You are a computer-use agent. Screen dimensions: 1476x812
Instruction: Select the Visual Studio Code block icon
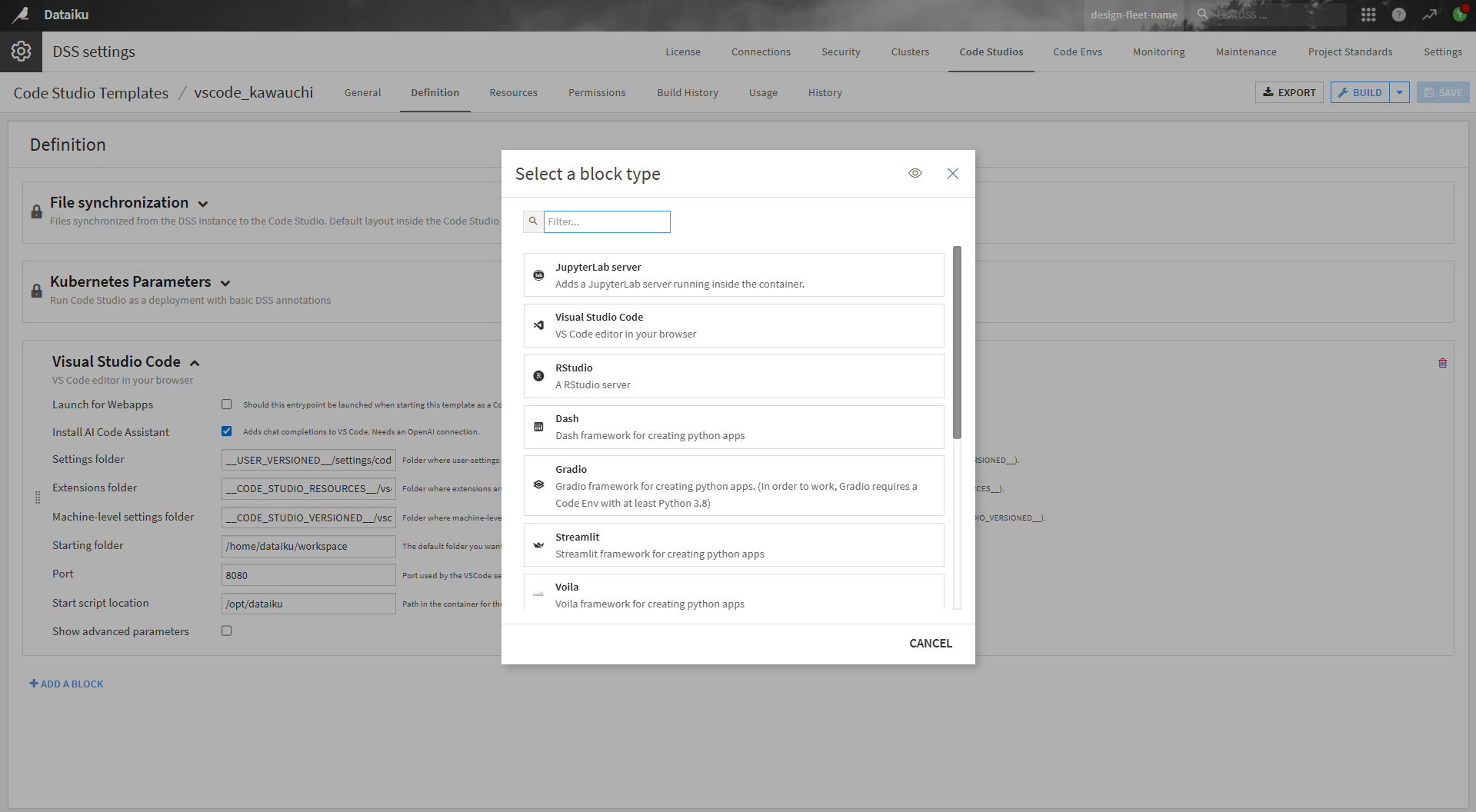(x=538, y=325)
